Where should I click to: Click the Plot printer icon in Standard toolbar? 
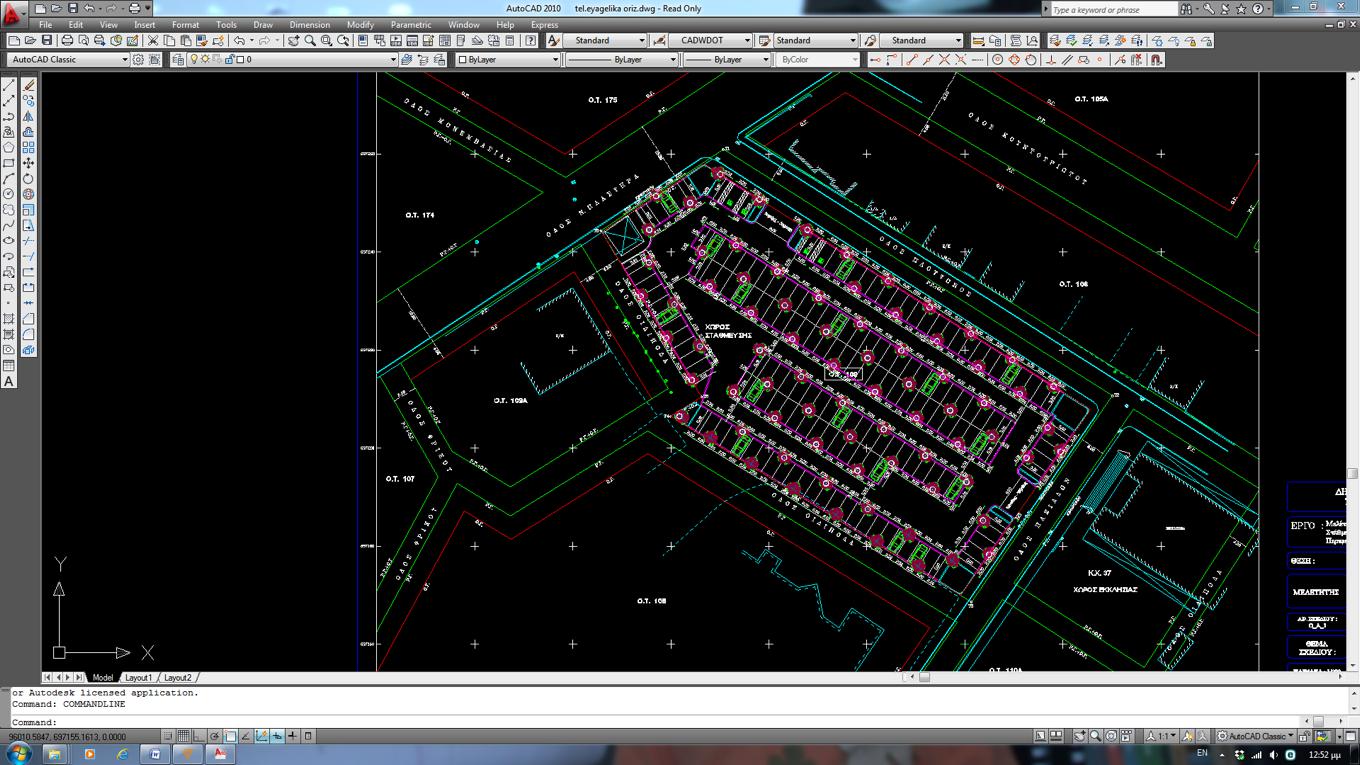67,40
